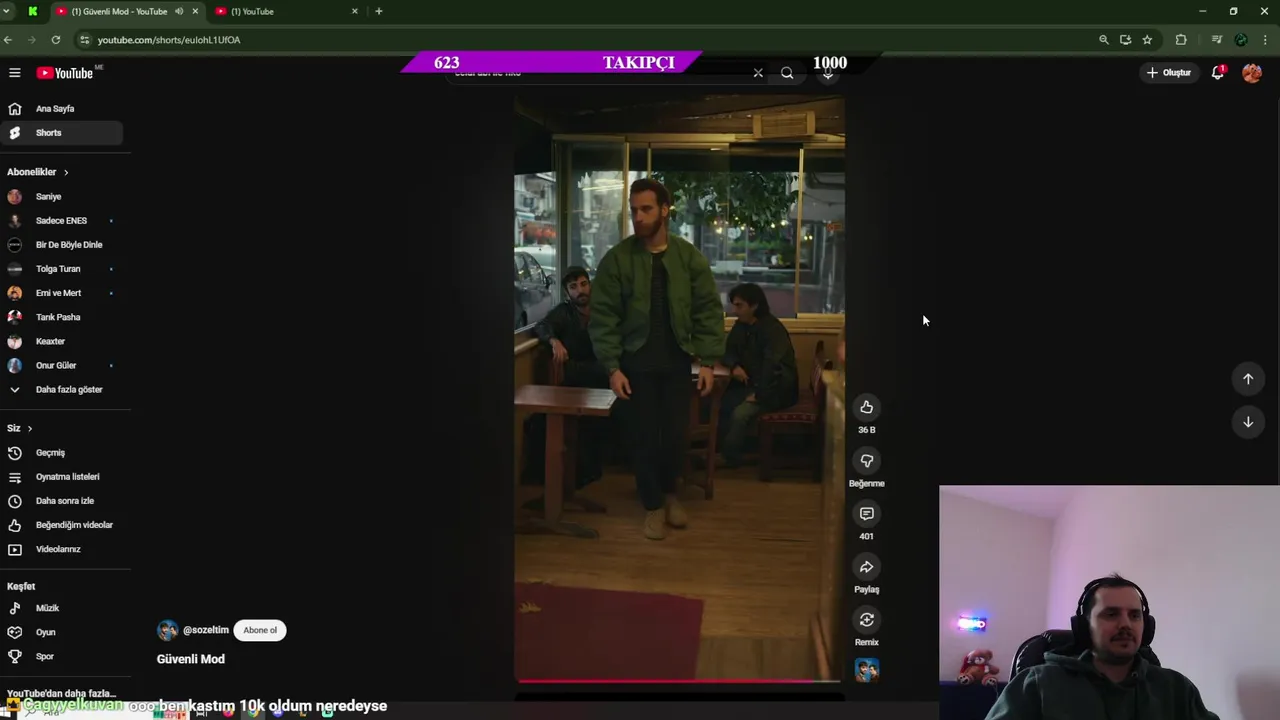Viewport: 1280px width, 720px height.
Task: Open the sound thumbnail below Remix
Action: click(x=867, y=670)
